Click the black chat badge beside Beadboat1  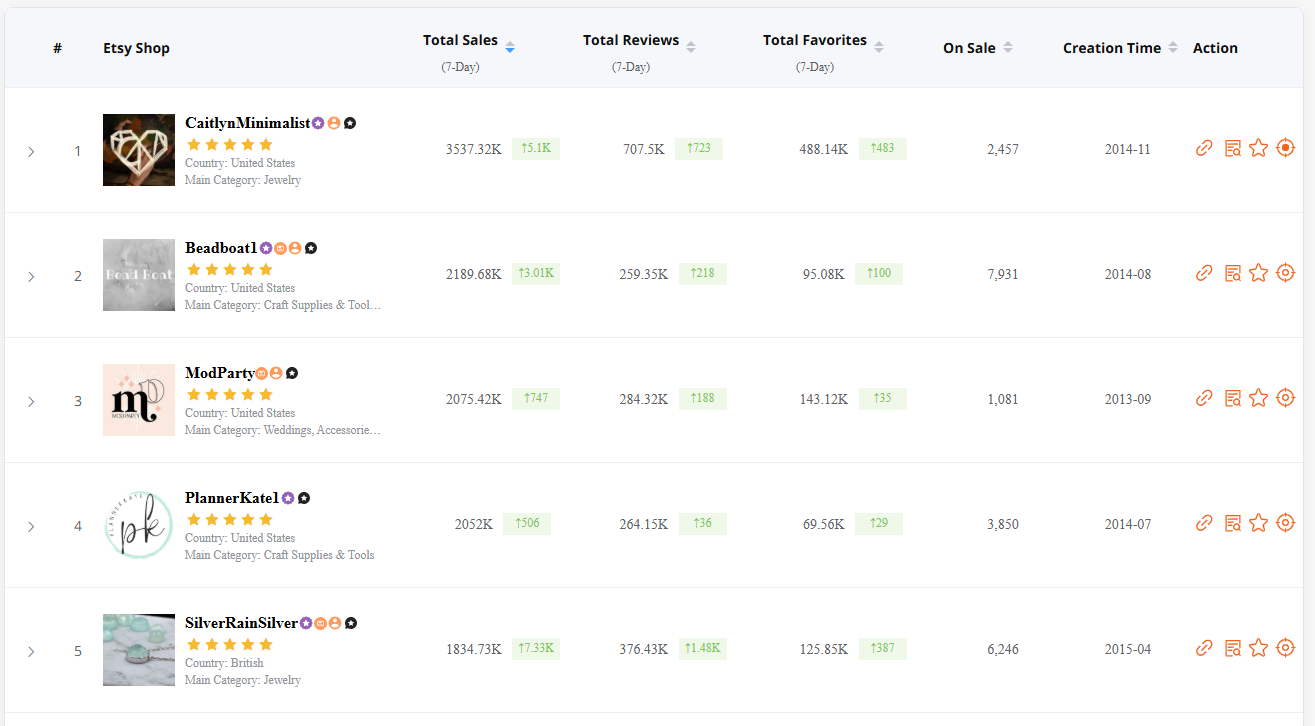pyautogui.click(x=311, y=247)
